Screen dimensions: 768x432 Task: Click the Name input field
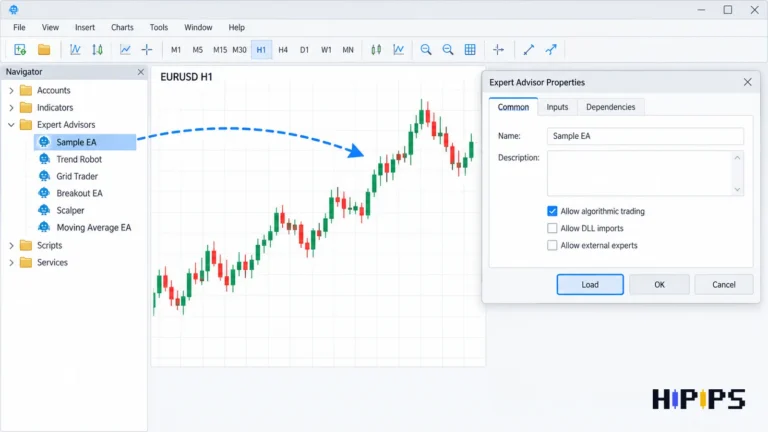coord(645,136)
